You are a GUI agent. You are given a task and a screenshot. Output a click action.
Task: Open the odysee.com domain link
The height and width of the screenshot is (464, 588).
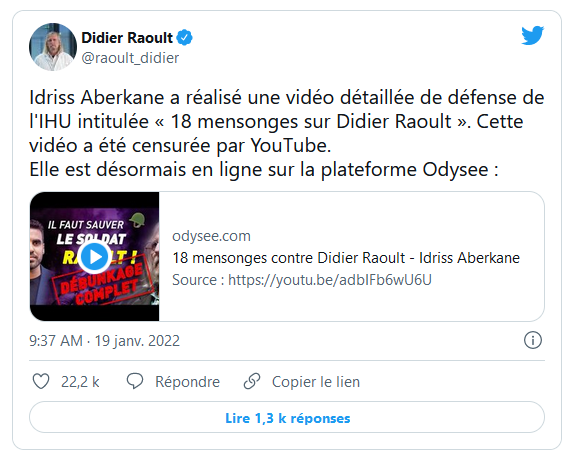[x=211, y=236]
